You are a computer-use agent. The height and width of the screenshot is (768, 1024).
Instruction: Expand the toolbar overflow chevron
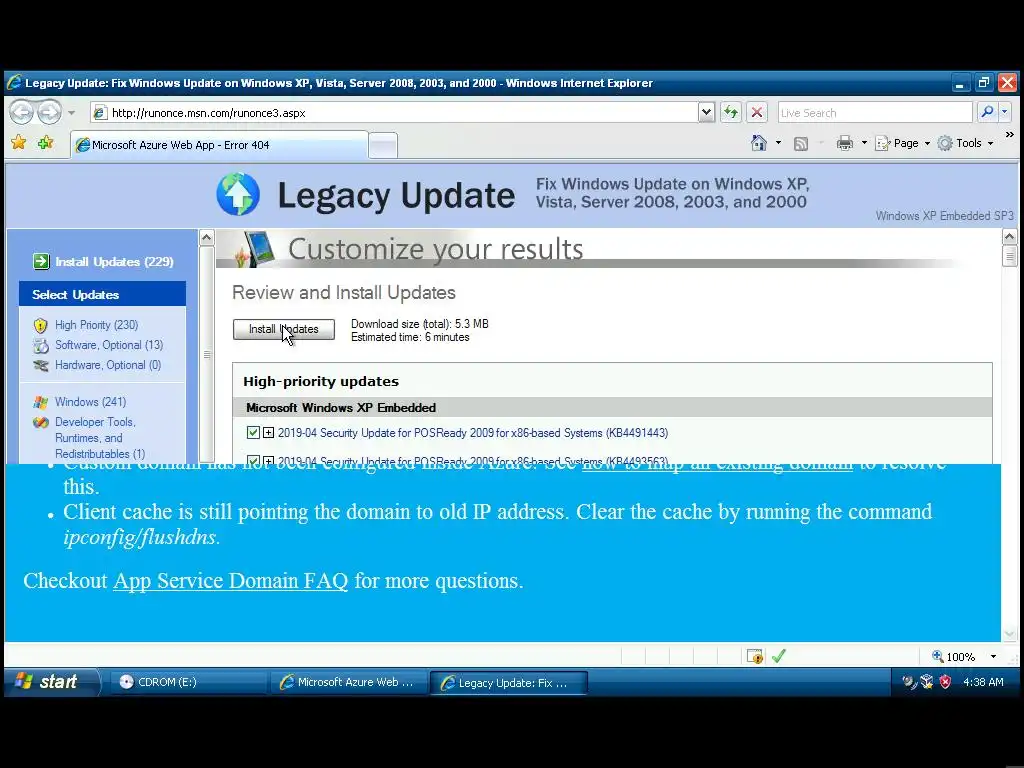[1010, 135]
